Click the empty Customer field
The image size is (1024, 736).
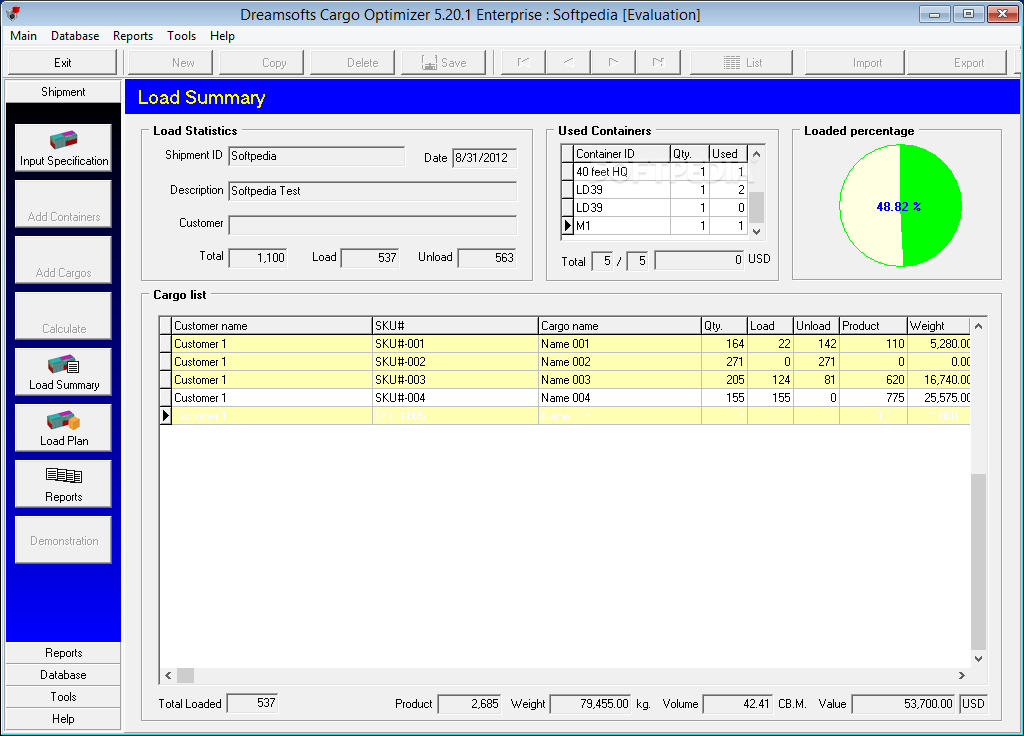pos(373,225)
